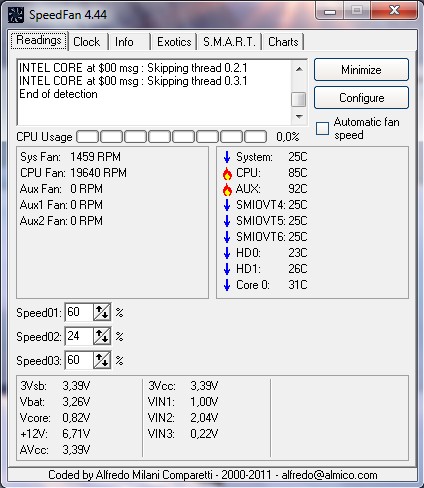This screenshot has height=488, width=424.
Task: Click the Speed01 up/down stepper
Action: (x=102, y=312)
